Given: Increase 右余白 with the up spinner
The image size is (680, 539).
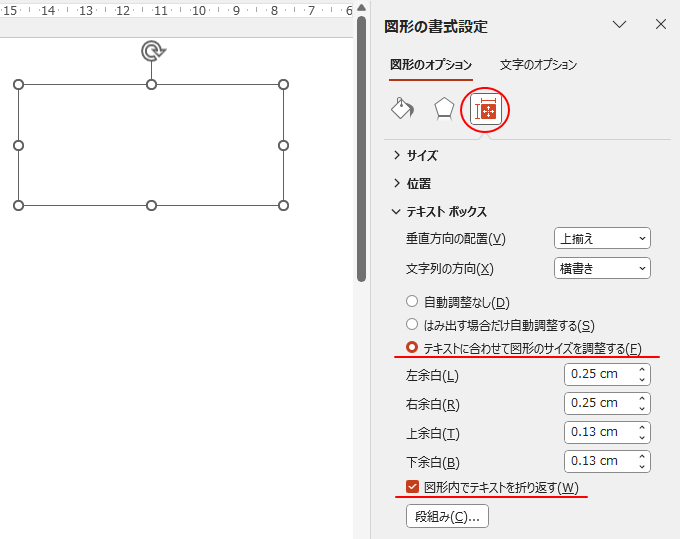Looking at the screenshot, I should [642, 399].
